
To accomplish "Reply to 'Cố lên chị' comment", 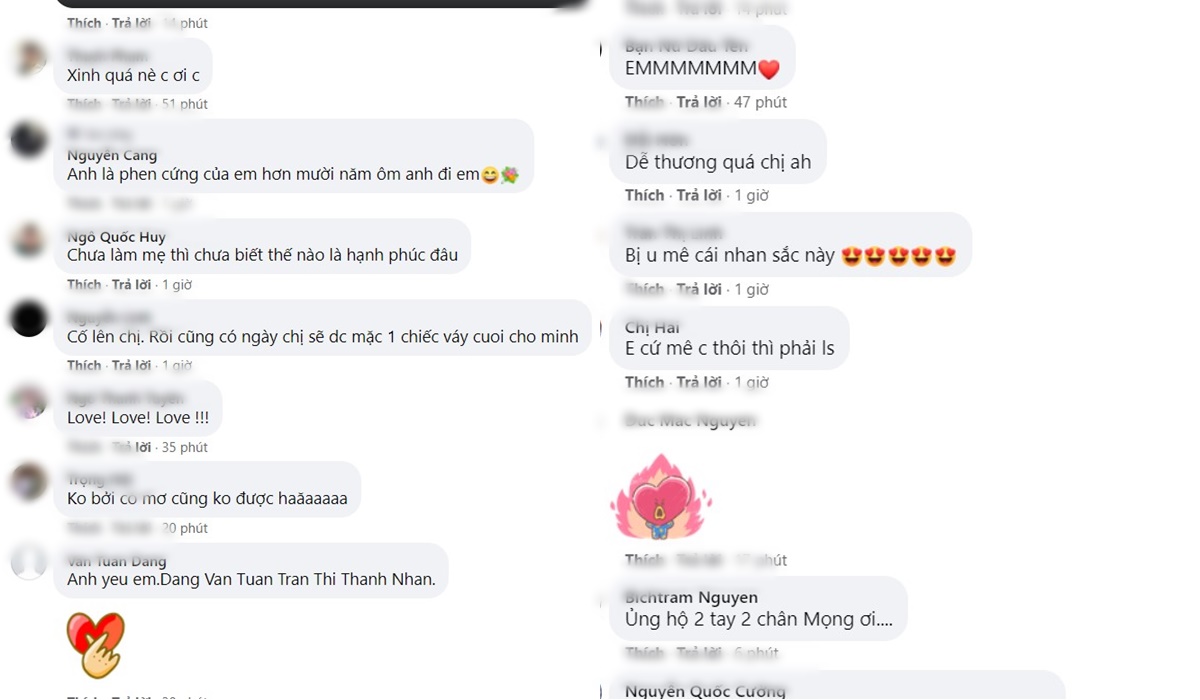I will point(131,366).
